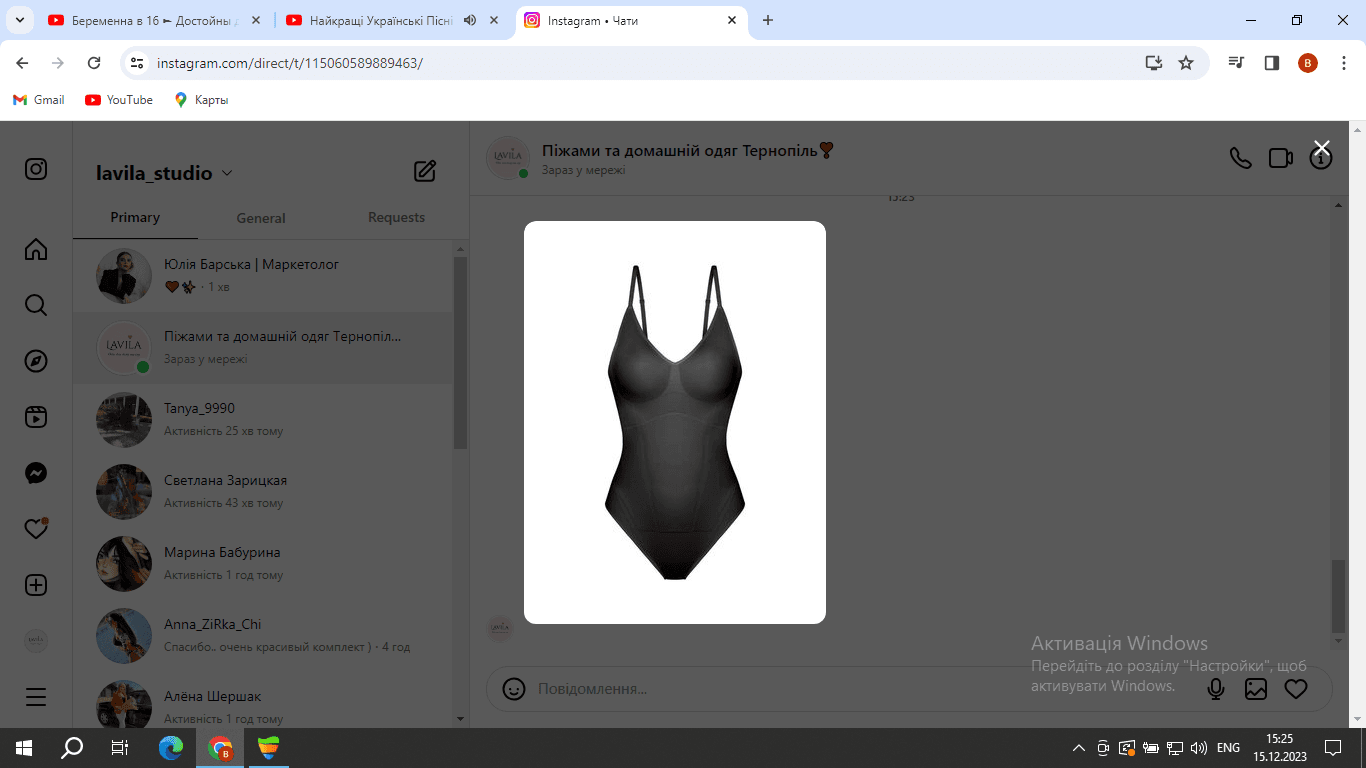Create a new post with plus icon
Viewport: 1366px width, 768px height.
pos(36,585)
